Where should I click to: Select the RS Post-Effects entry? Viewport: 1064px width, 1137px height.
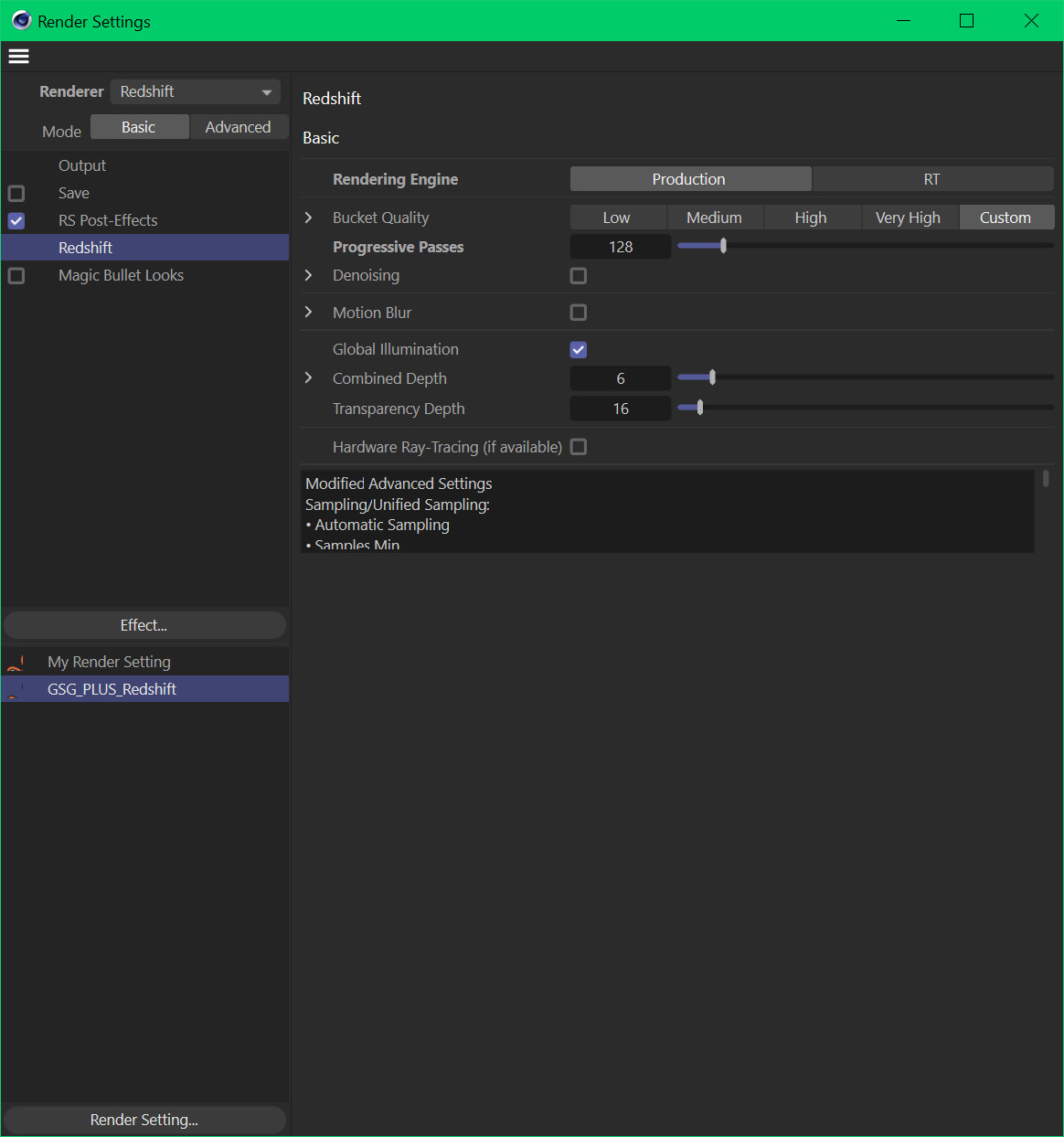(108, 220)
